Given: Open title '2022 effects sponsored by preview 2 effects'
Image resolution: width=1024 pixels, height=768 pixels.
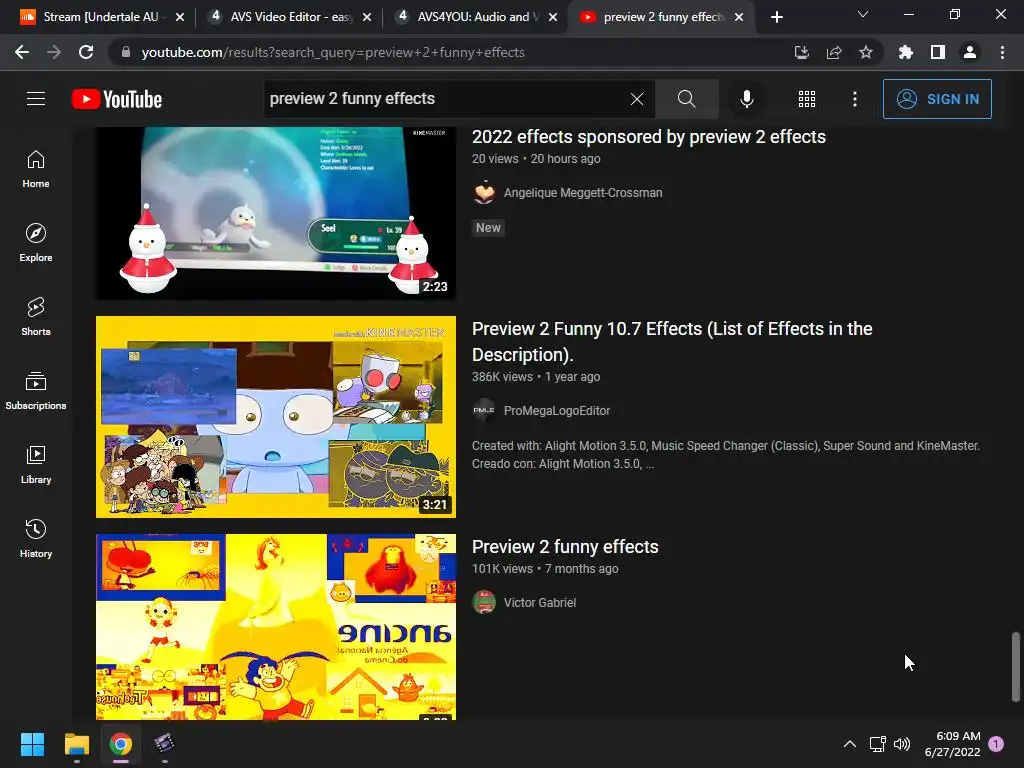Looking at the screenshot, I should click(x=648, y=136).
